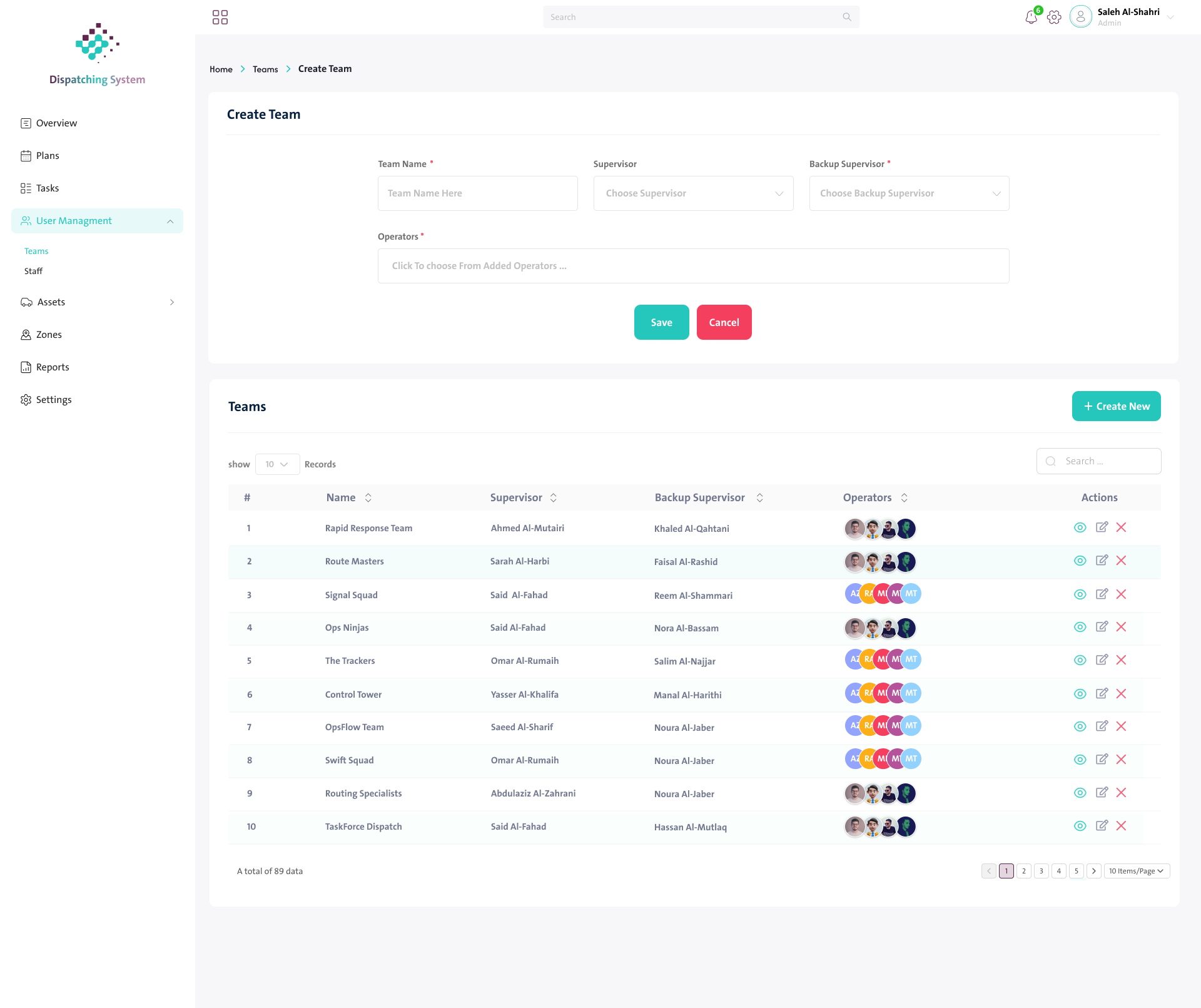Click edit icon for Signal Squad
Image resolution: width=1201 pixels, height=1008 pixels.
[1102, 594]
